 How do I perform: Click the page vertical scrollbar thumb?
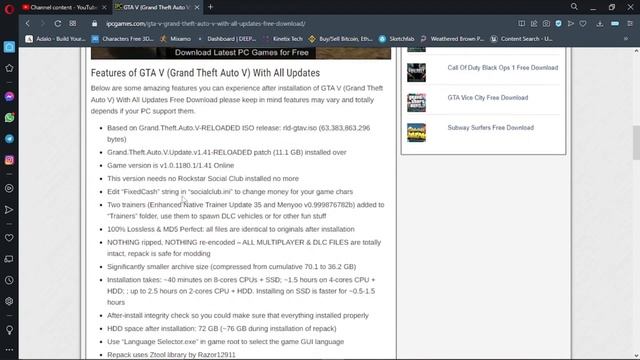coord(636,143)
